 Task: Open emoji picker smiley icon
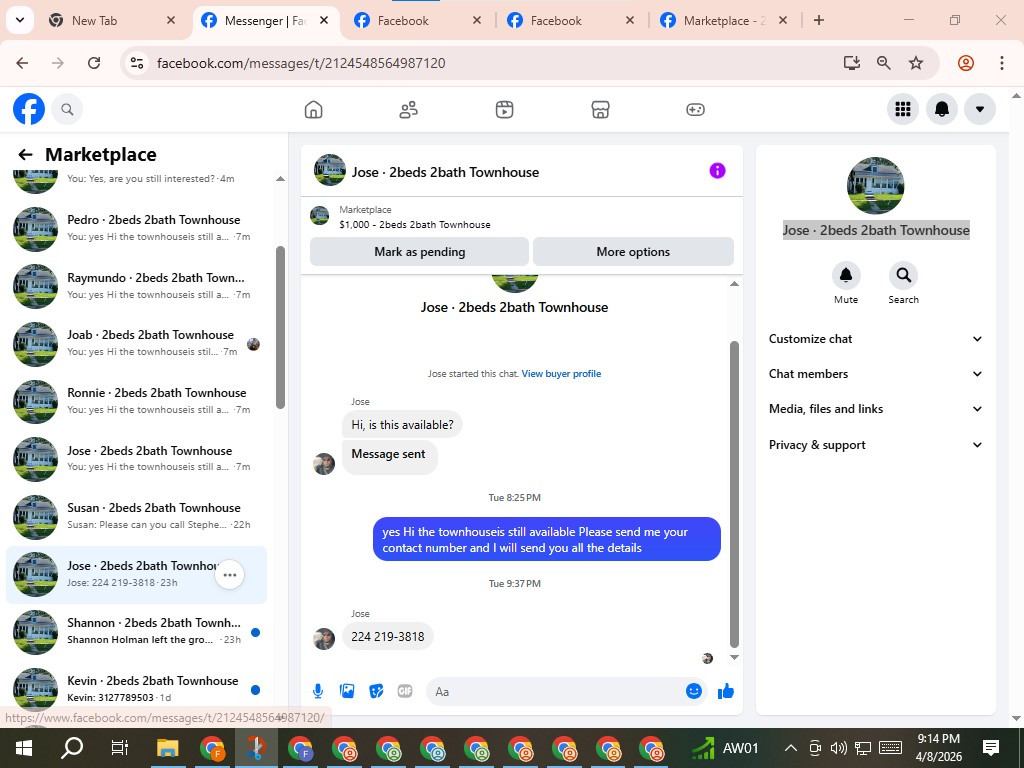(694, 691)
